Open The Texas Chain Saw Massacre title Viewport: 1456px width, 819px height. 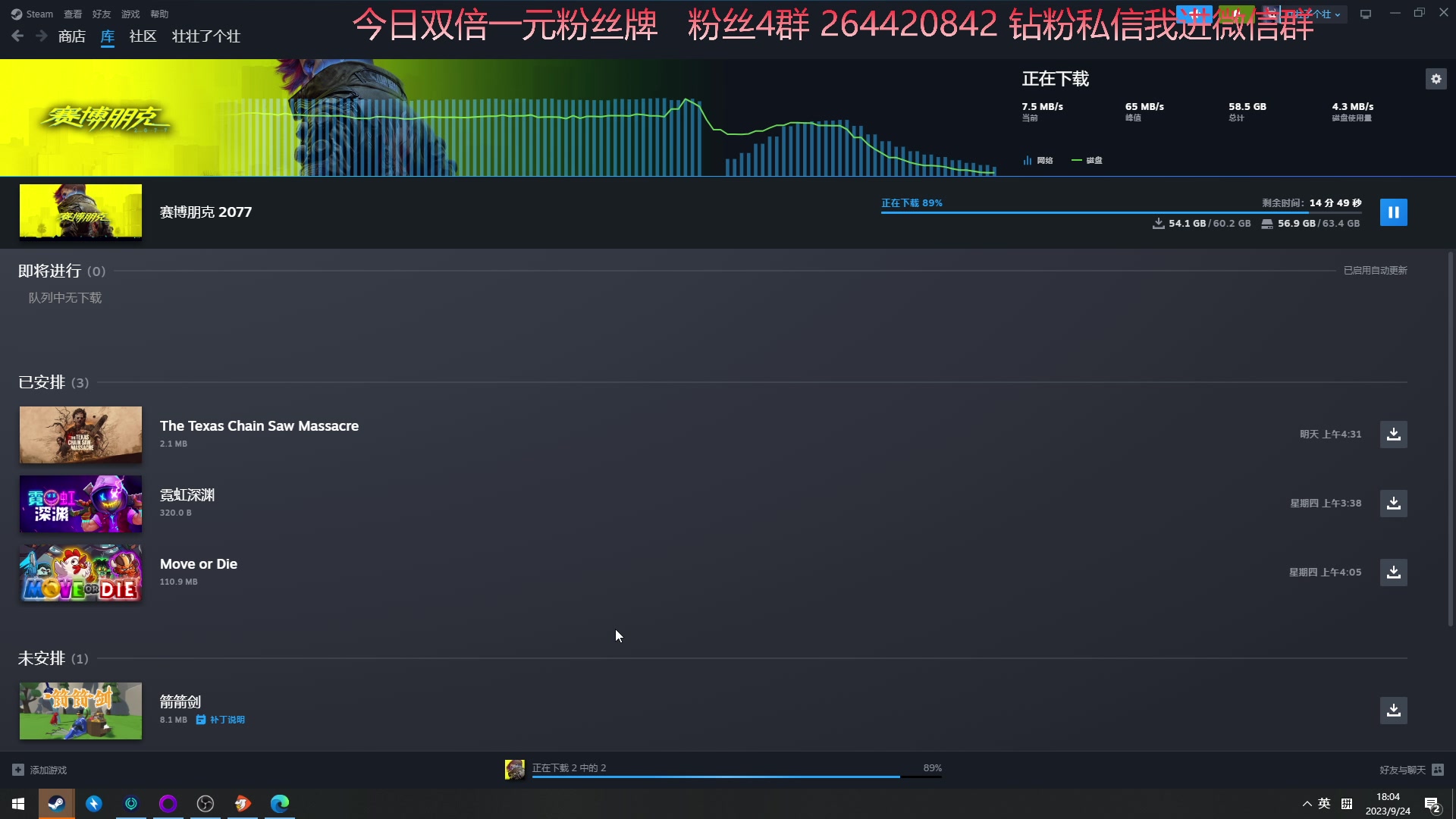point(259,426)
